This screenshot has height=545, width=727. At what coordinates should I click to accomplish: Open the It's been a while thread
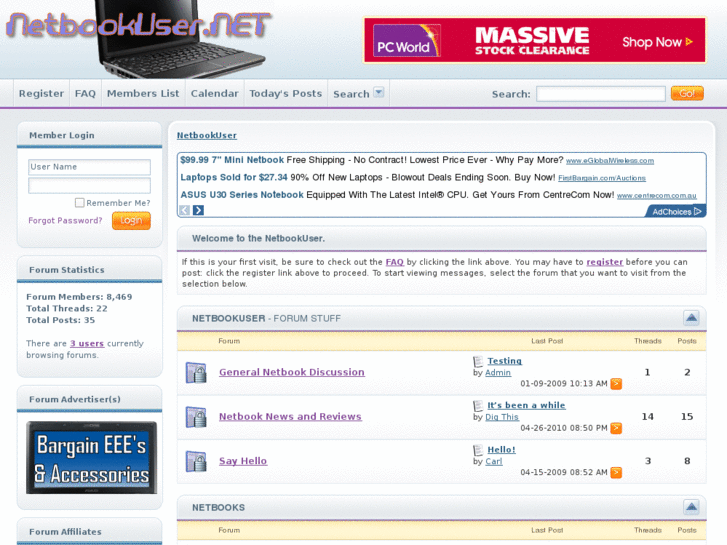pos(526,405)
